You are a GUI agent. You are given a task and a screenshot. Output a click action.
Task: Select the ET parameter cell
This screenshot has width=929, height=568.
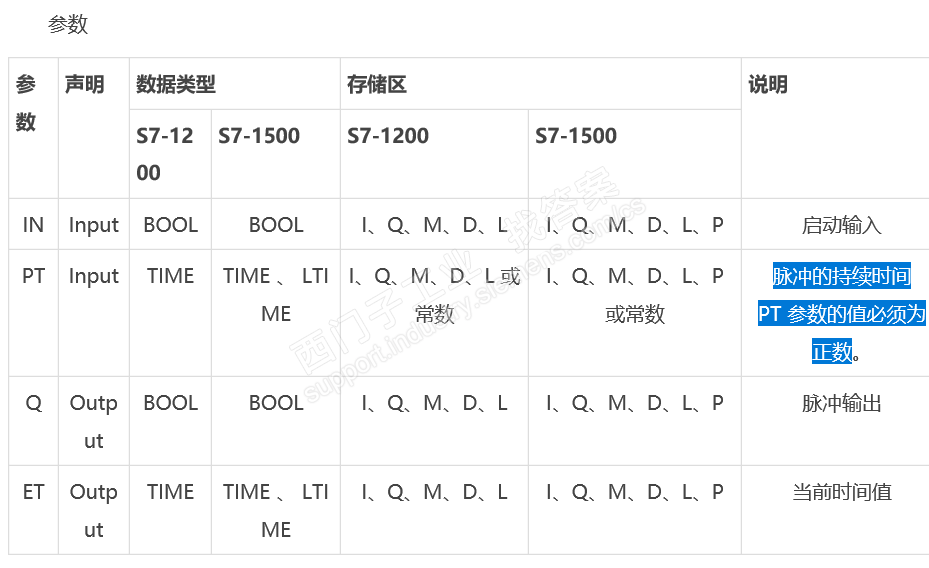pyautogui.click(x=33, y=492)
